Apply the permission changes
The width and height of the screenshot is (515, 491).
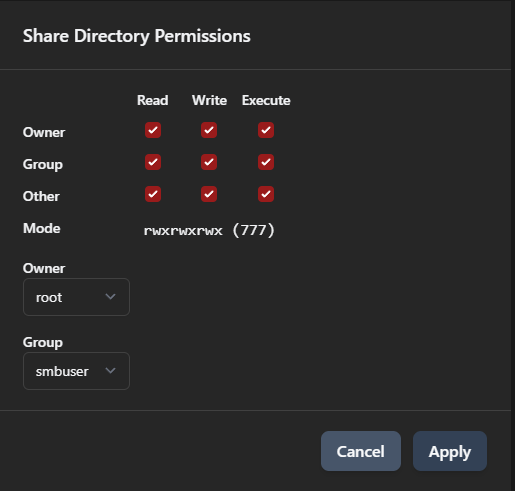point(450,451)
